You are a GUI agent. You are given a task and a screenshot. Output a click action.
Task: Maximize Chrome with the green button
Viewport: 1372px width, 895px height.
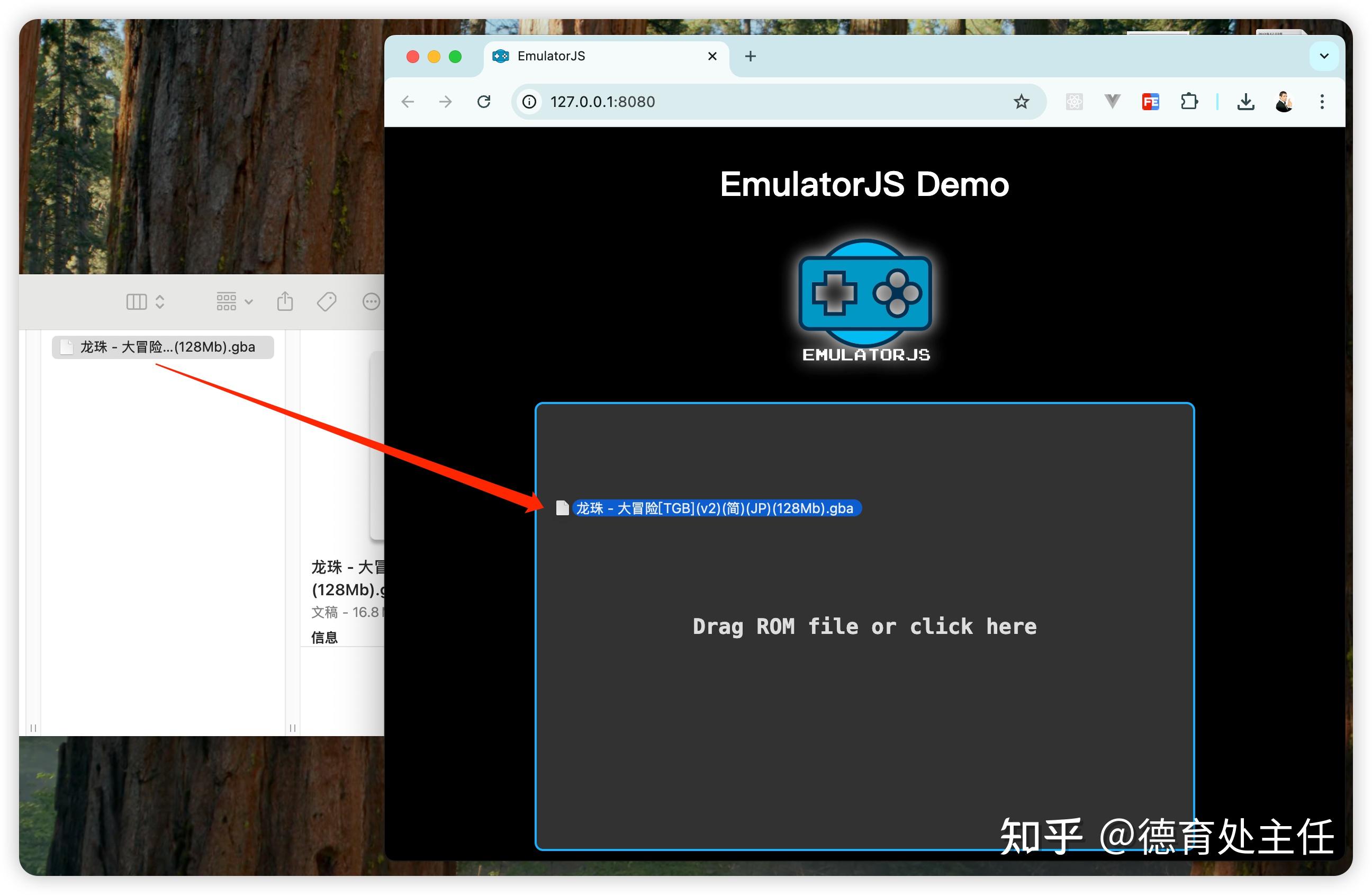[x=455, y=57]
